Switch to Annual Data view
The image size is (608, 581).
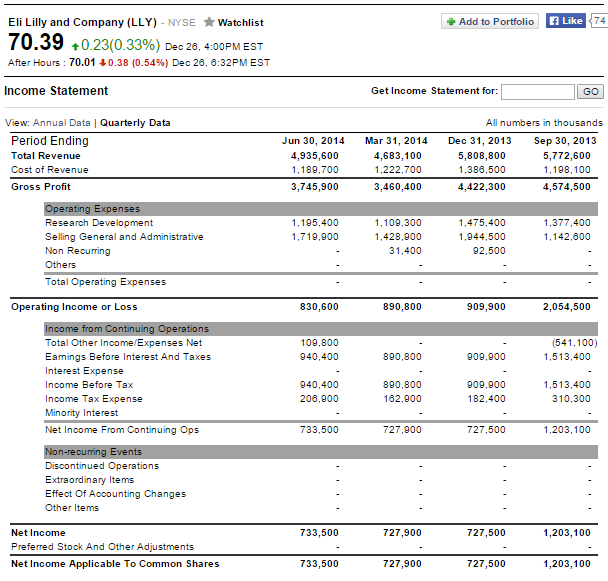66,123
